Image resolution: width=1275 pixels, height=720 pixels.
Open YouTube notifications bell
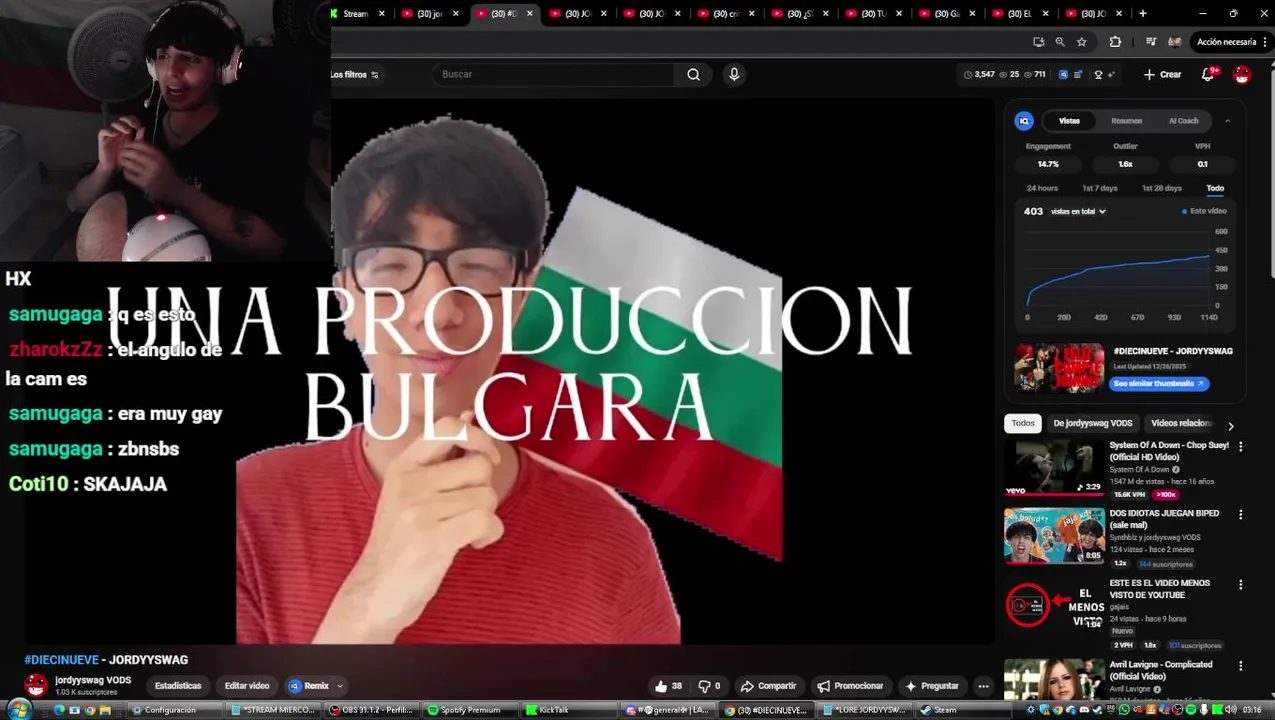(1208, 74)
